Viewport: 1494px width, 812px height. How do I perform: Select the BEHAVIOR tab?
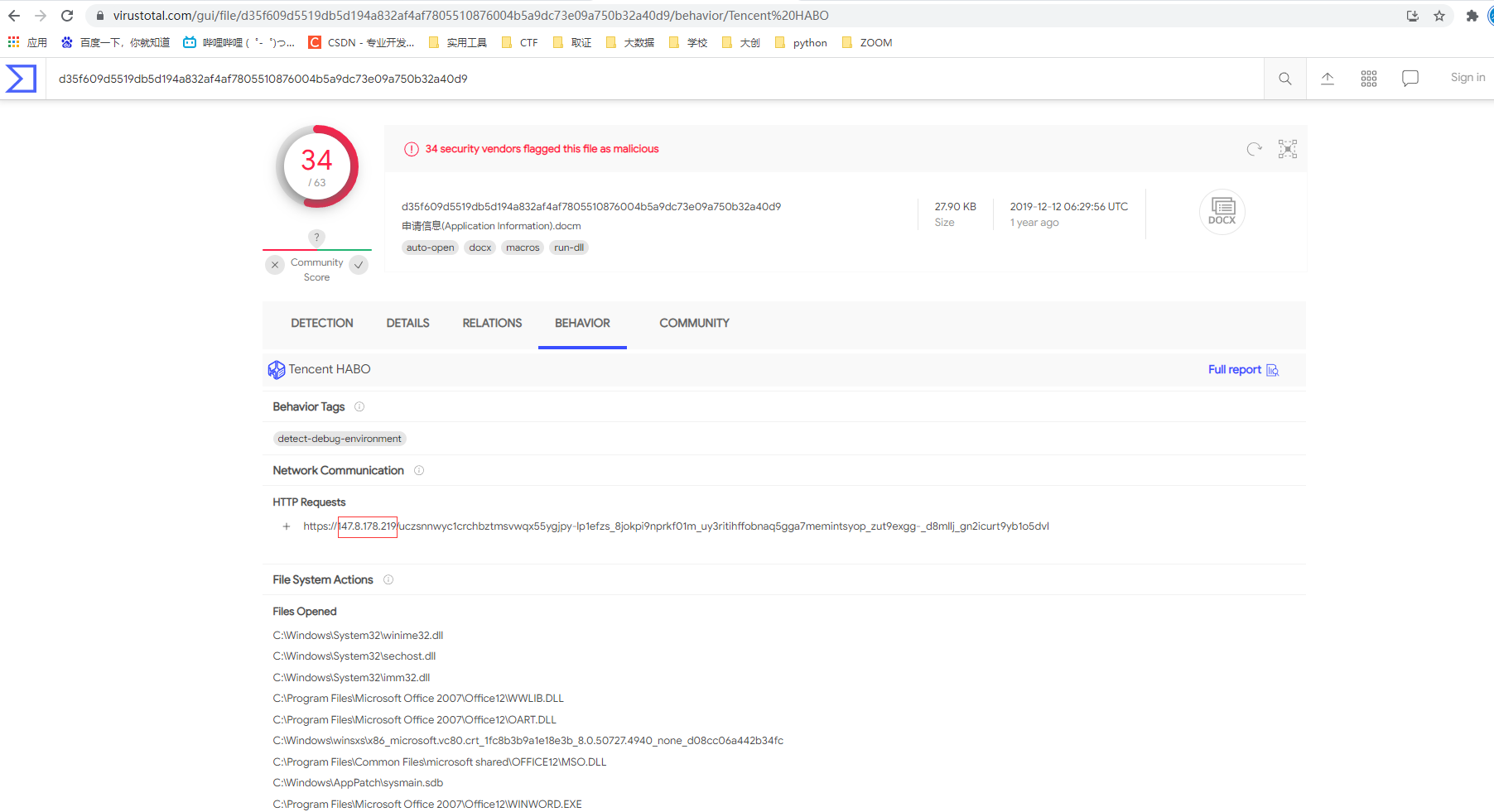point(582,324)
